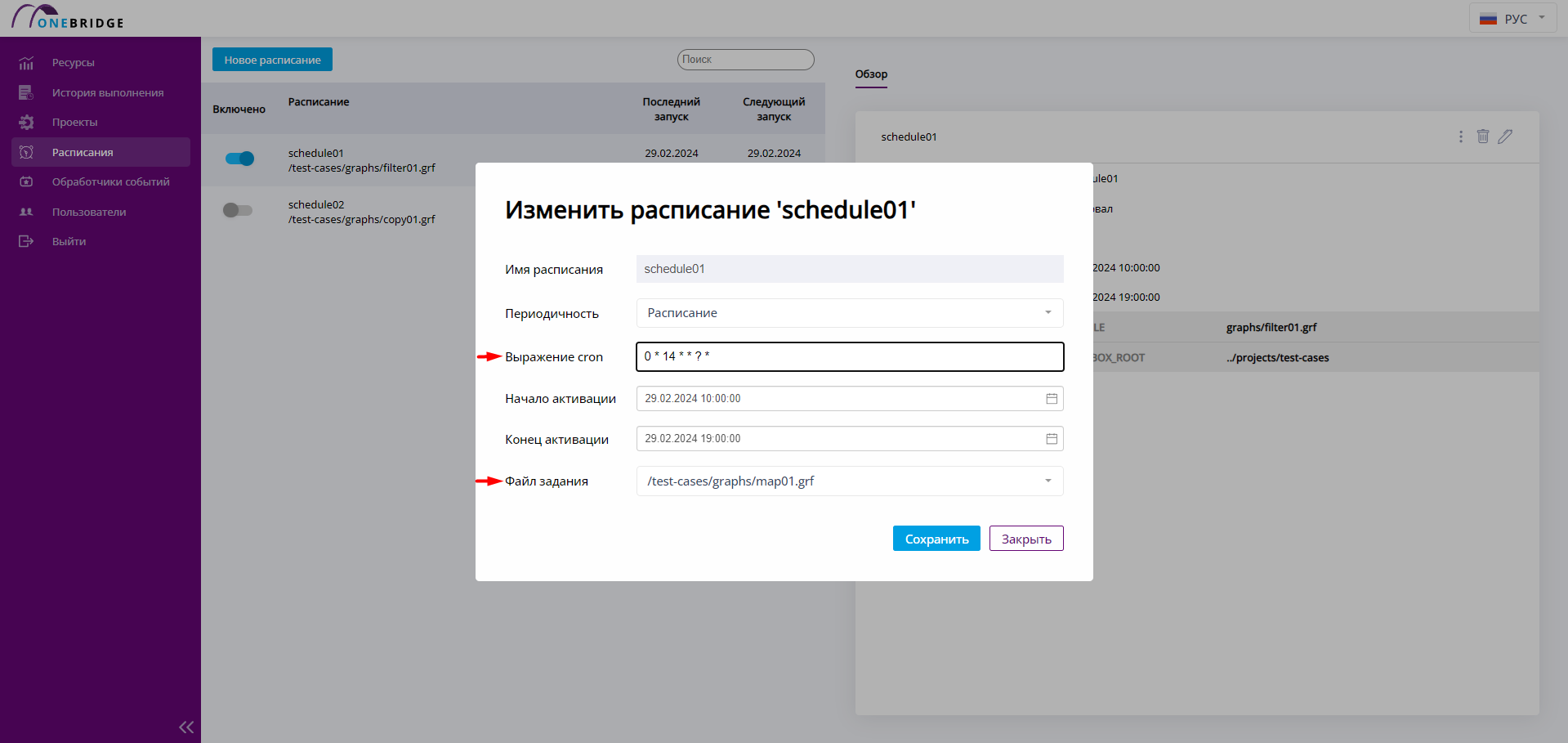1568x743 pixels.
Task: Open calendar picker for activation end
Action: [x=1052, y=439]
